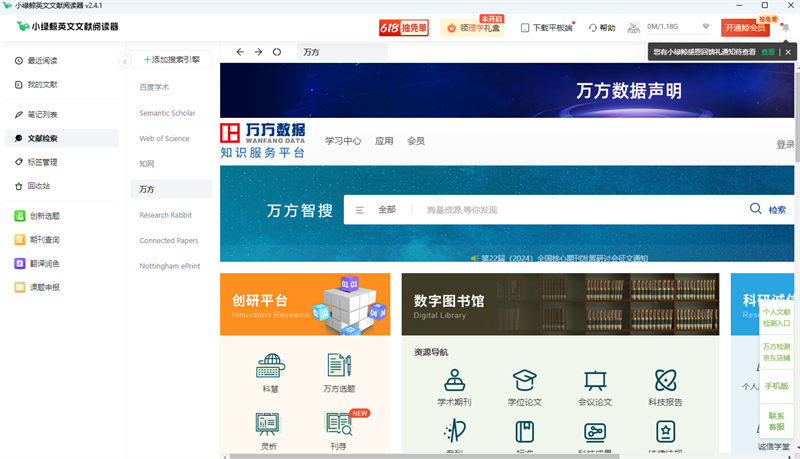Click the horizontal scrollbar at the bottom
800x459 pixels.
[424, 456]
